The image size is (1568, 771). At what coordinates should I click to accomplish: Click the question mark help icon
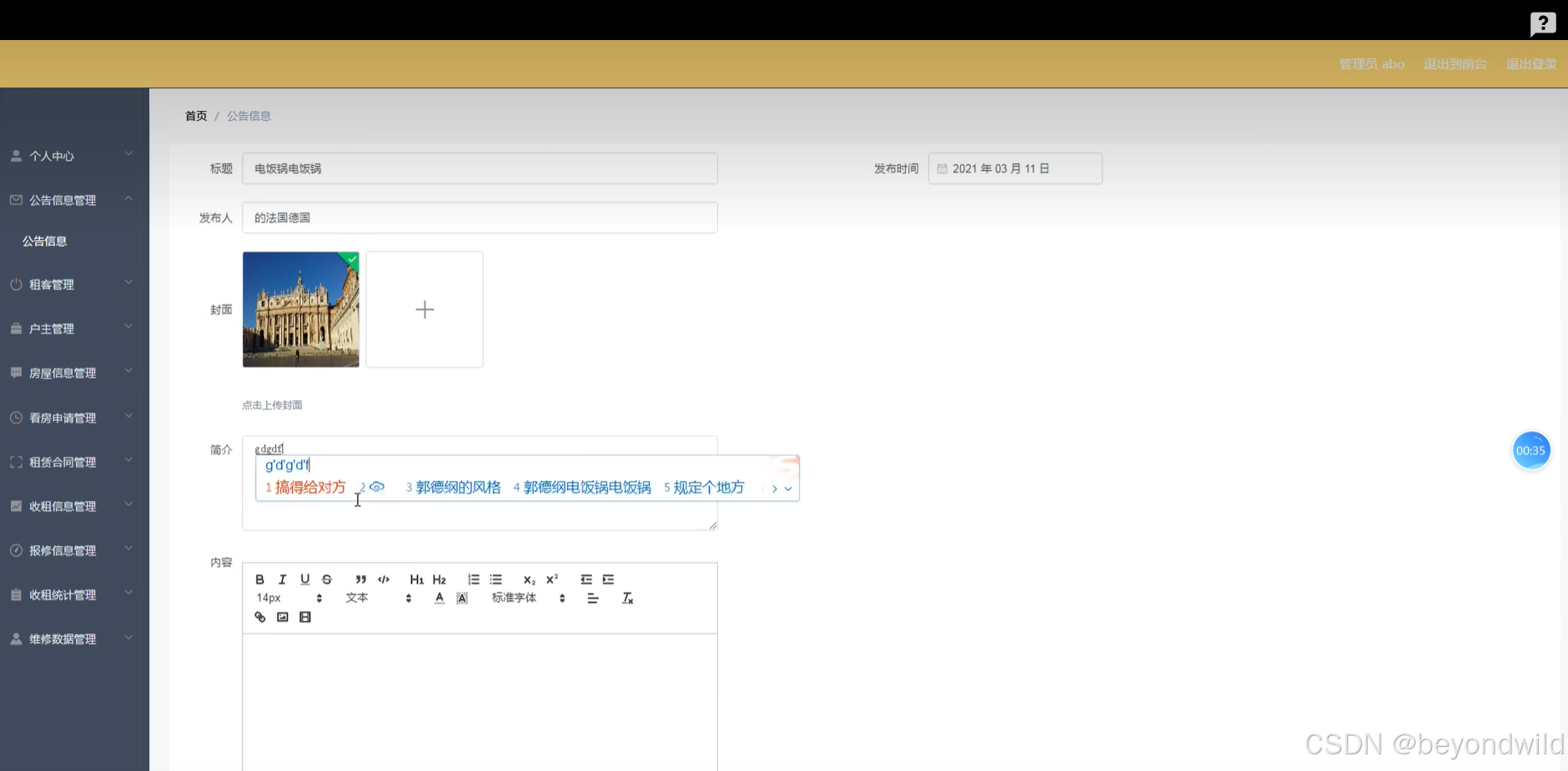(x=1543, y=23)
